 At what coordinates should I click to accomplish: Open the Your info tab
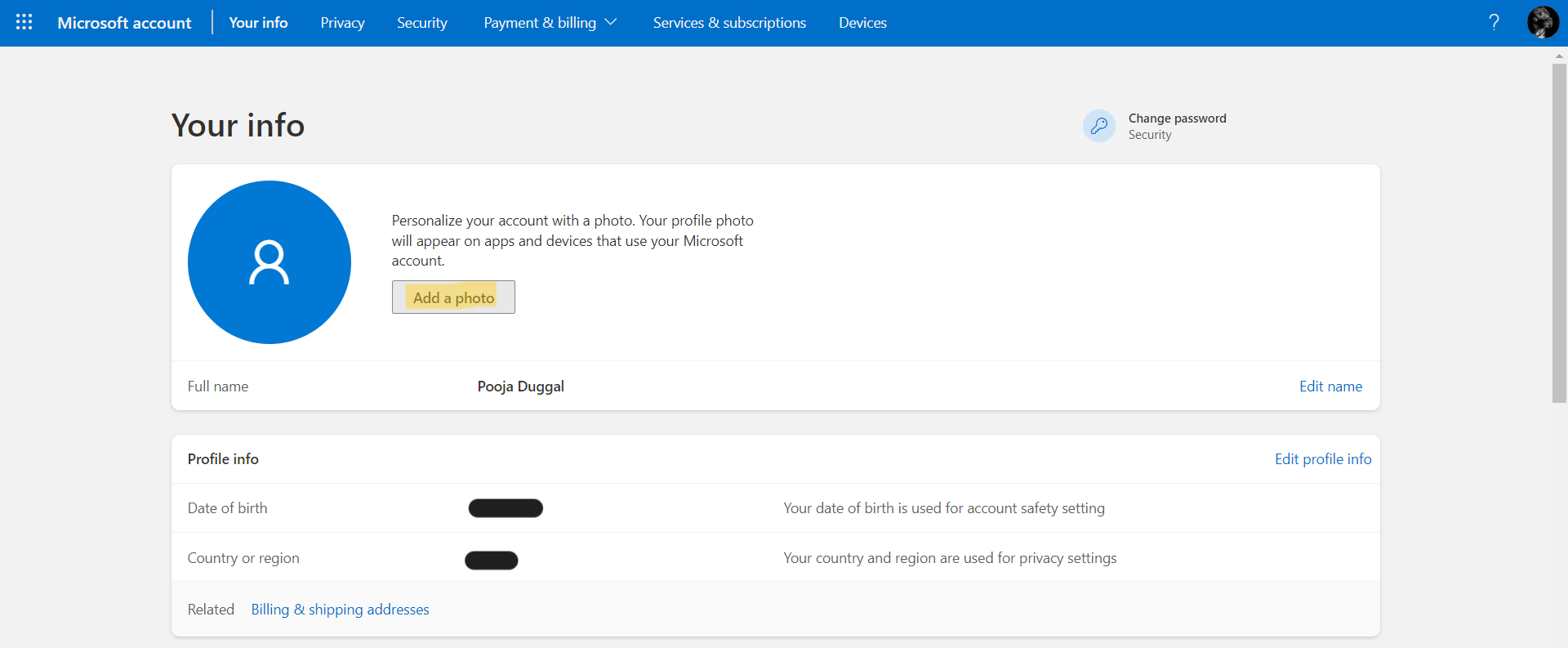(258, 23)
